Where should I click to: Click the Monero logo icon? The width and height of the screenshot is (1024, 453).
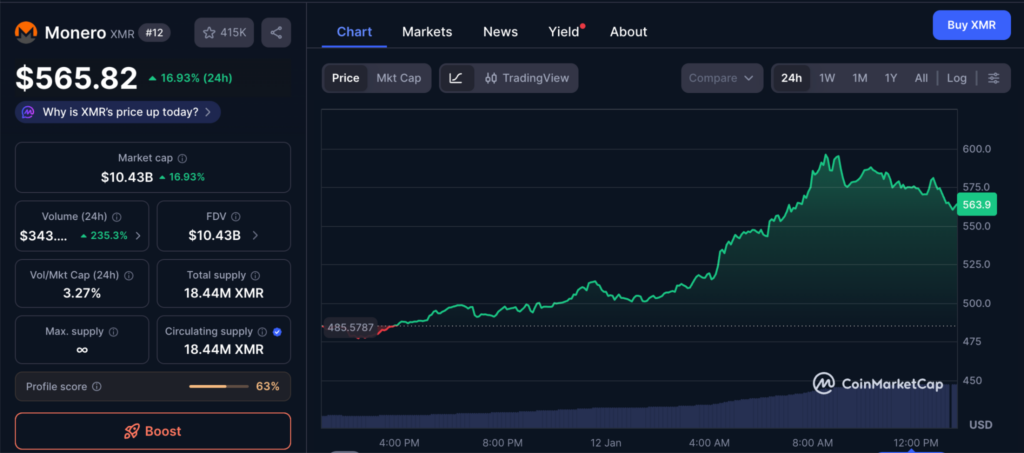tap(26, 33)
